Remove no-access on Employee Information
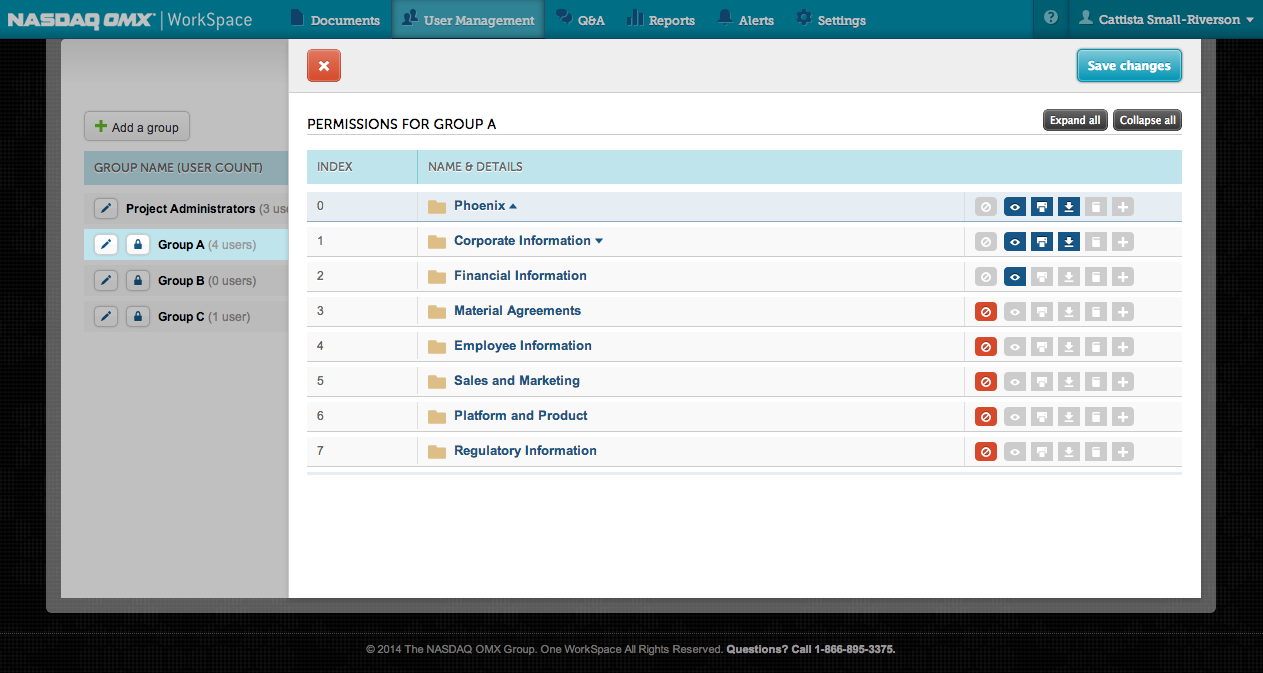The image size is (1263, 673). point(986,347)
